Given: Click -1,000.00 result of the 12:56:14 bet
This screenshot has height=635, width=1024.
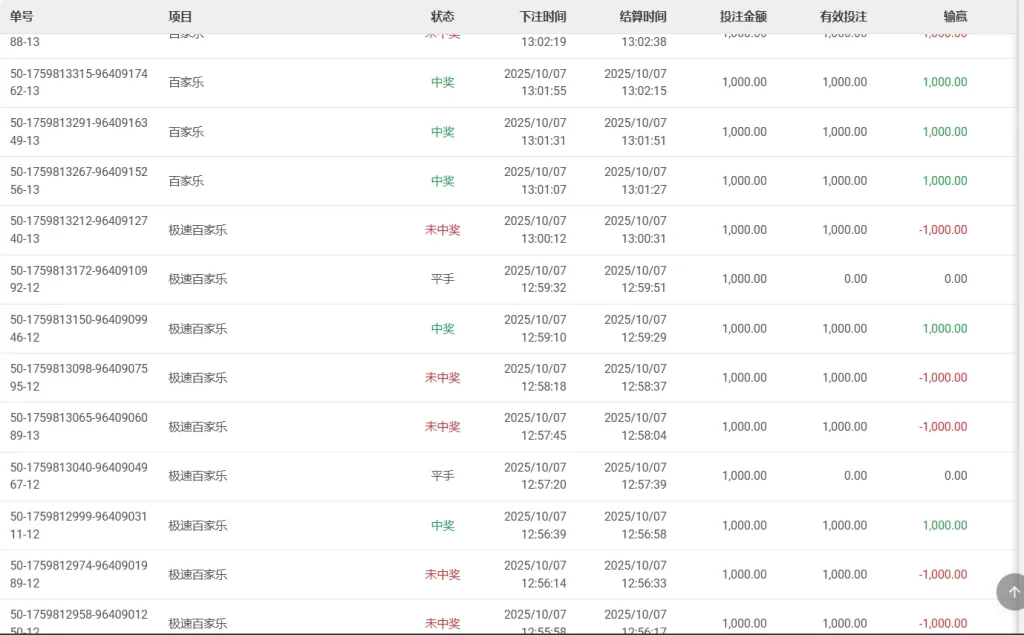Looking at the screenshot, I should click(x=943, y=574).
